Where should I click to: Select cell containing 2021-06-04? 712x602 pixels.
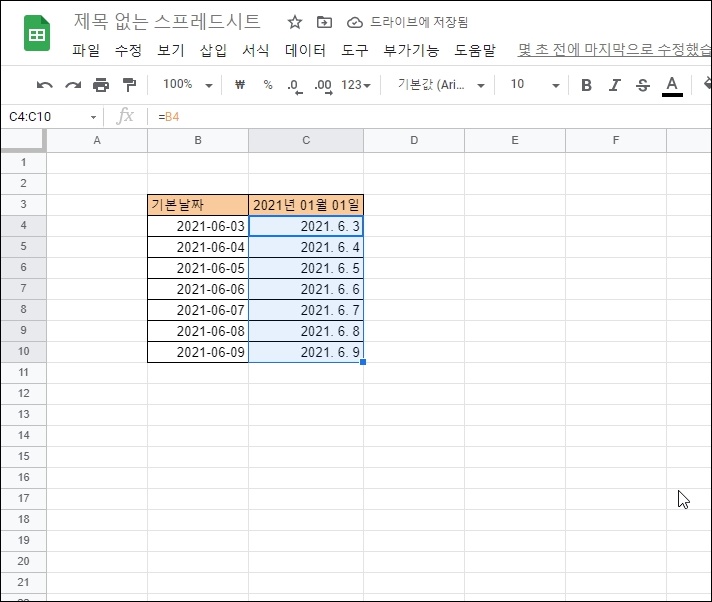(x=198, y=247)
